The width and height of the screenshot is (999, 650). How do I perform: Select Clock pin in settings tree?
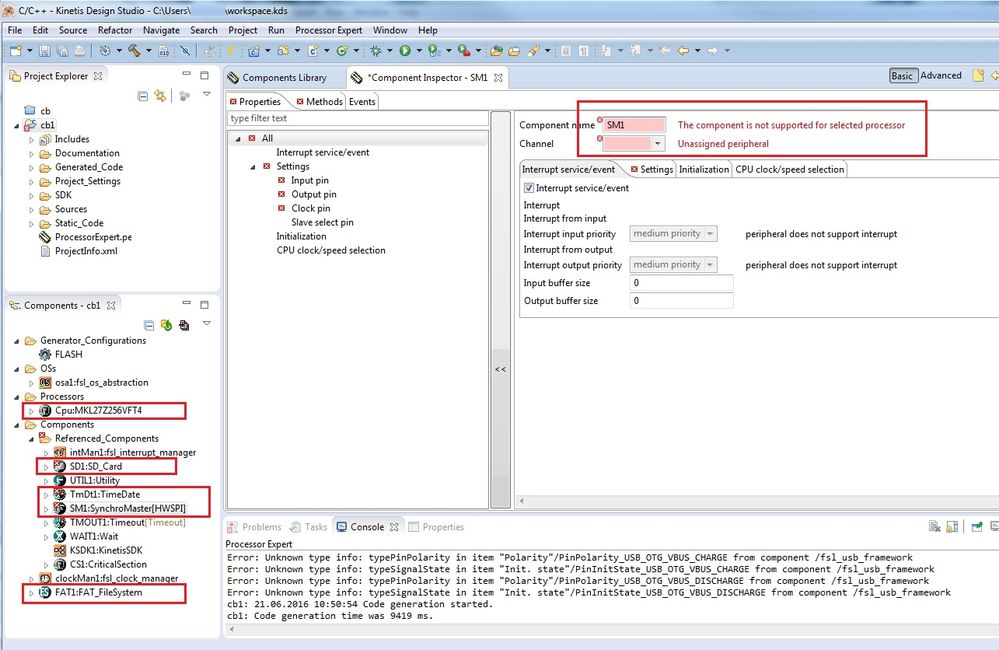coord(310,208)
